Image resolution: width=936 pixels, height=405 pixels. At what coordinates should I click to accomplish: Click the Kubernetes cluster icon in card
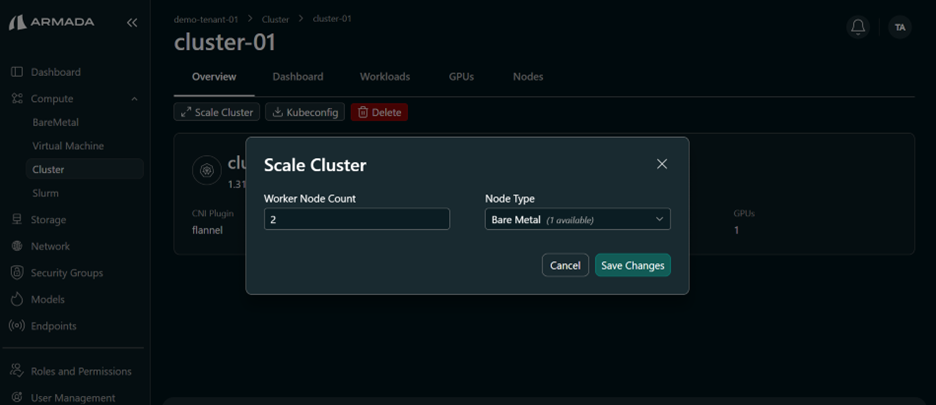[207, 170]
